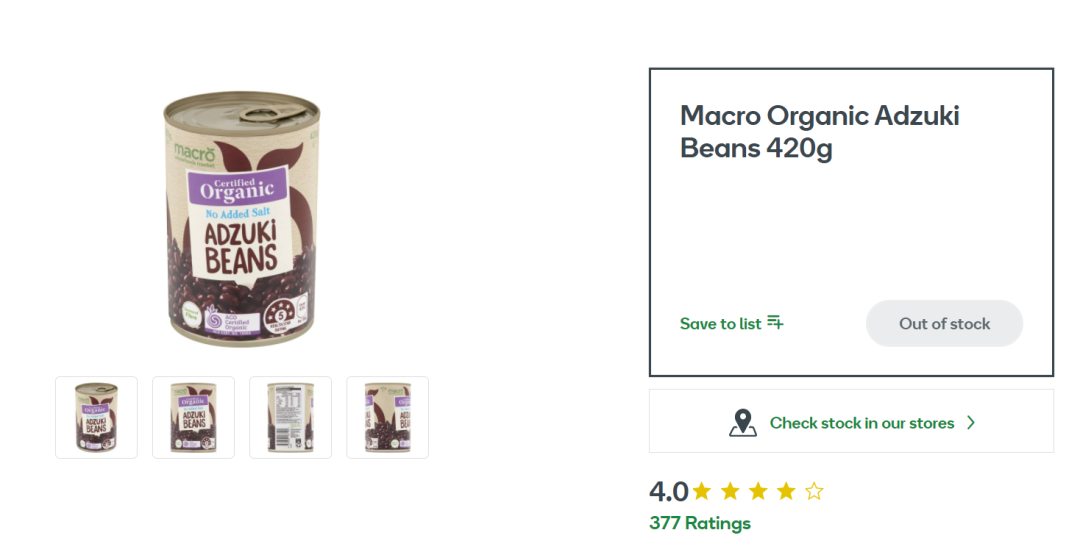Click the third yellow rating star

(x=758, y=491)
